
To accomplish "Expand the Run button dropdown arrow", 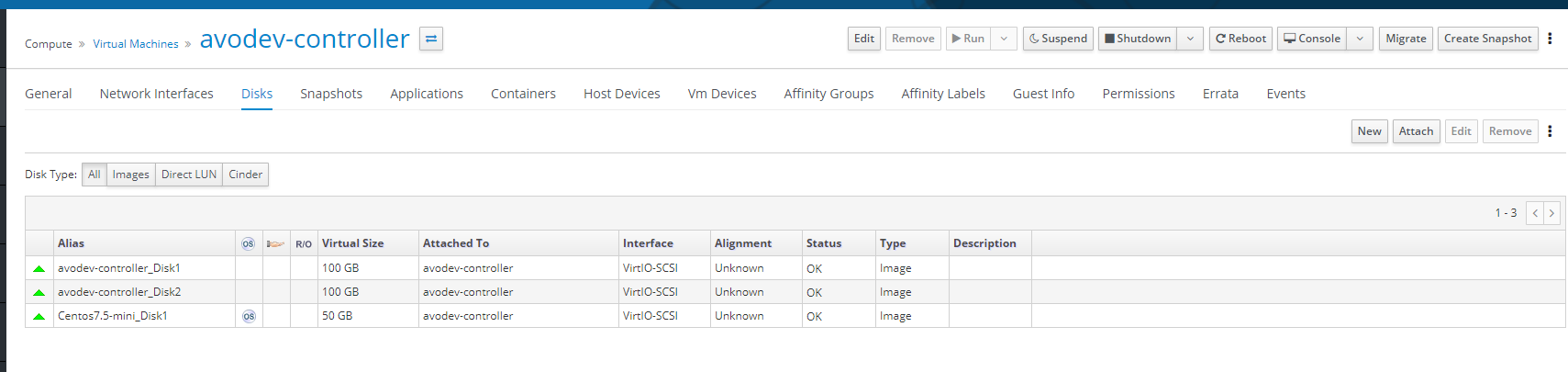I will [1004, 39].
